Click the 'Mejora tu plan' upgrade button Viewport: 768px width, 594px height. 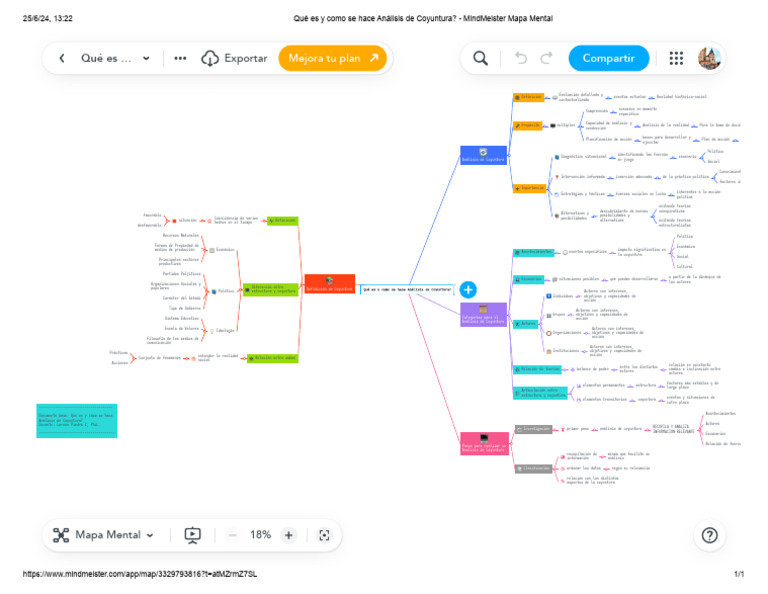click(x=333, y=58)
